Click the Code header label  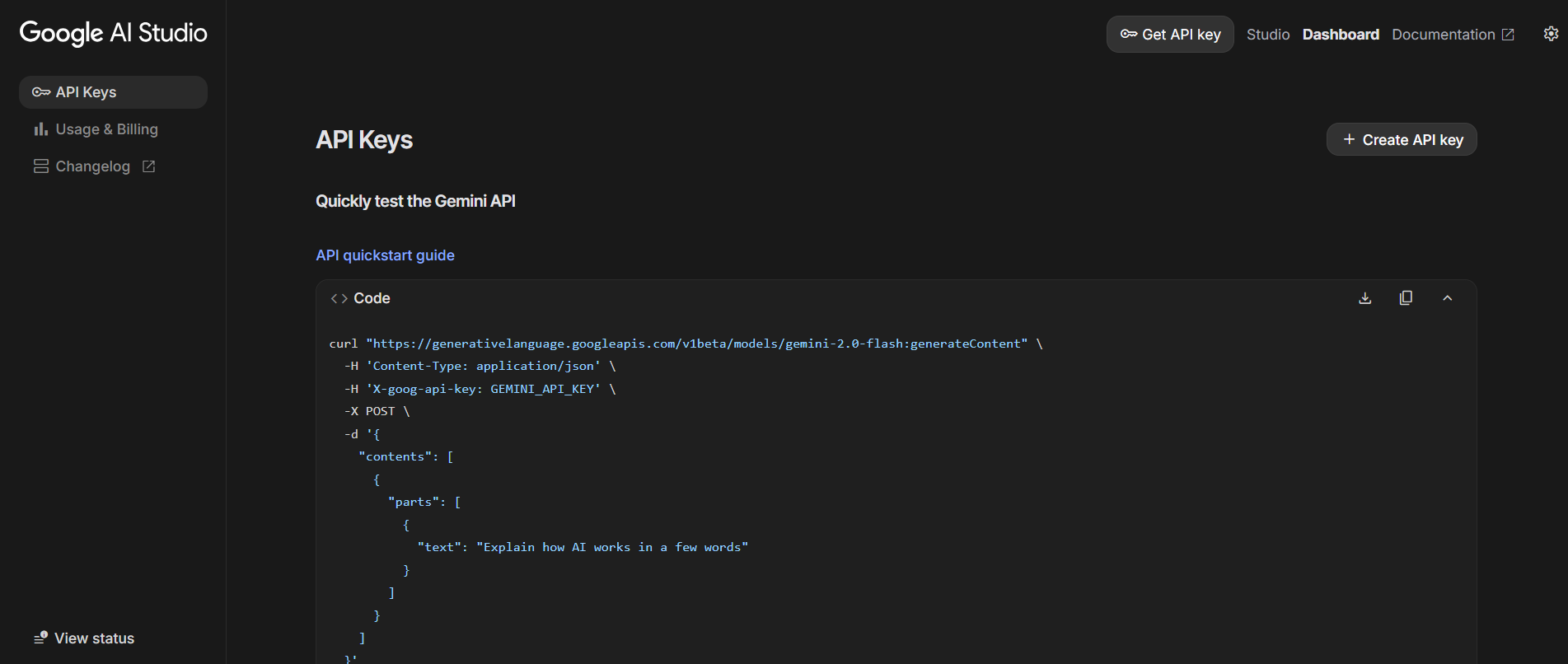(372, 298)
